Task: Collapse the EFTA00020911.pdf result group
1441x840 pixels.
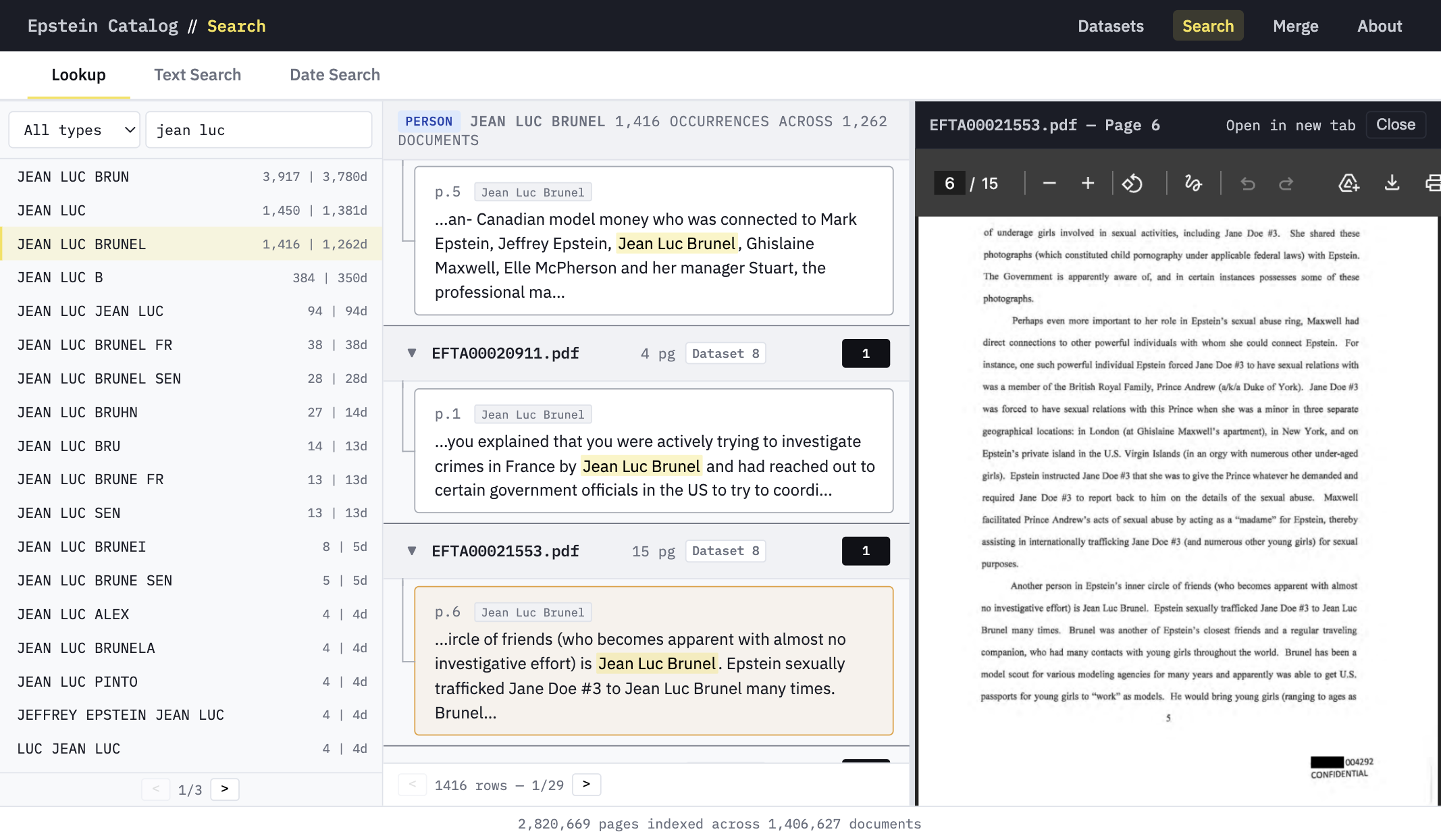Action: 412,352
